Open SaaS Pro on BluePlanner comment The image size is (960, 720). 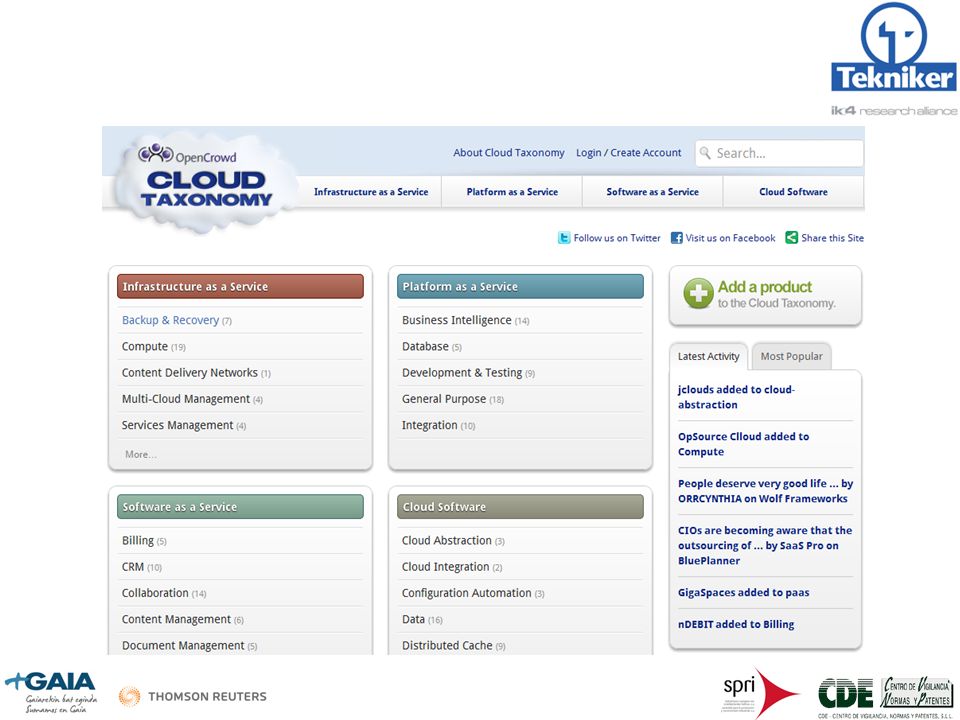pos(765,546)
